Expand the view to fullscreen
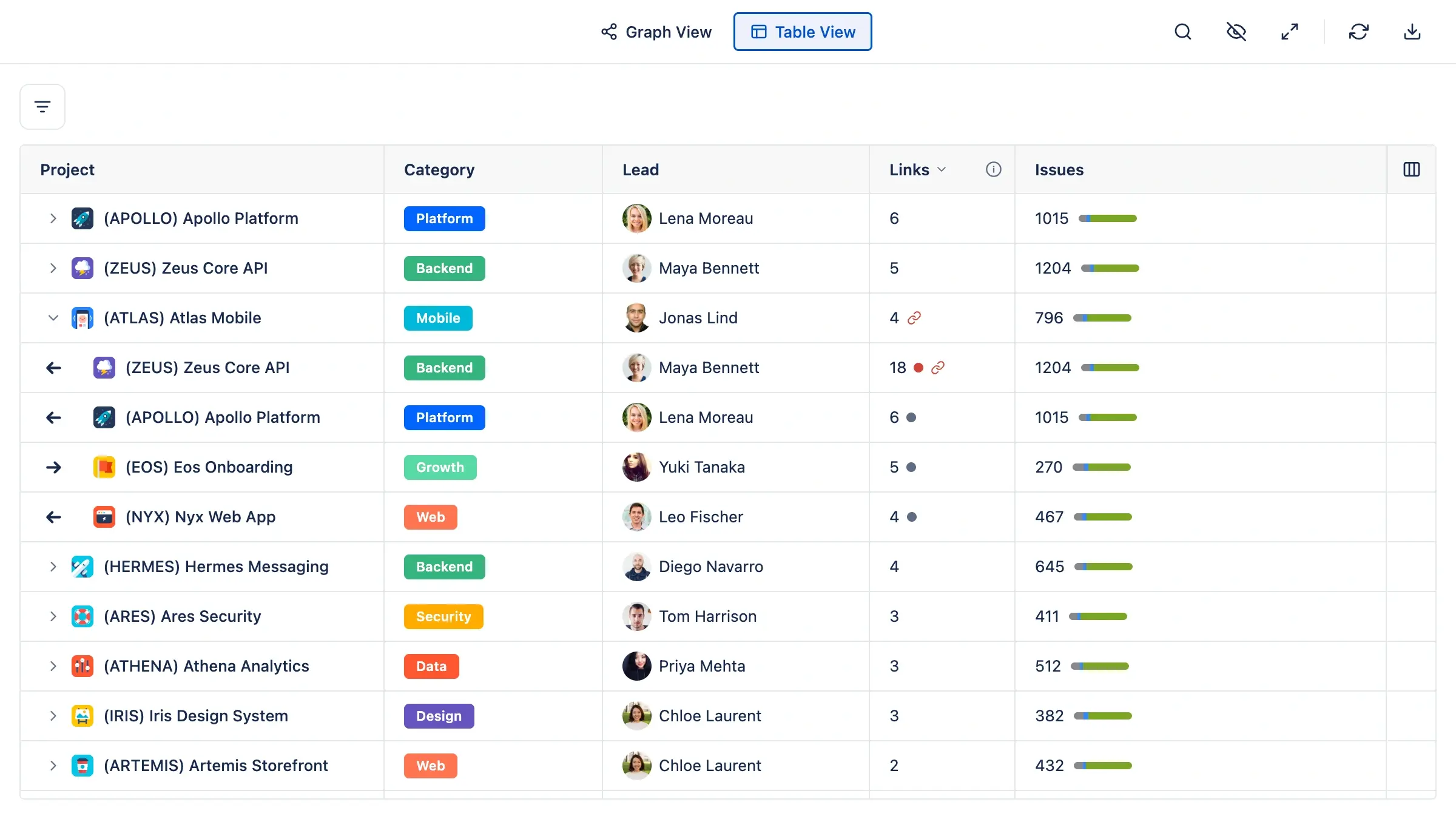The image size is (1456, 819). [x=1290, y=32]
